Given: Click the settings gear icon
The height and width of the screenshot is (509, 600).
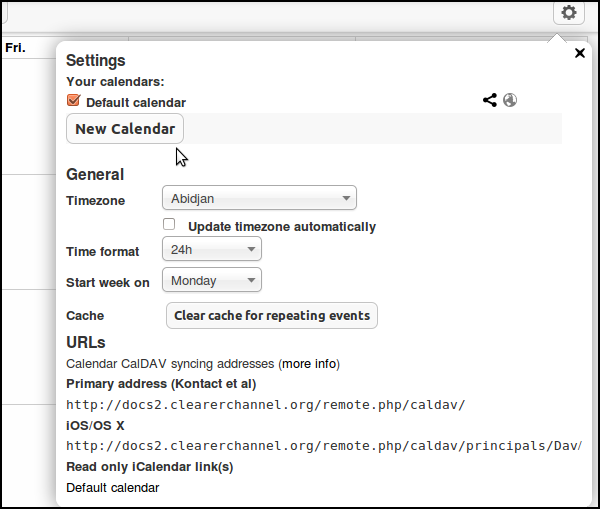Looking at the screenshot, I should pyautogui.click(x=568, y=13).
